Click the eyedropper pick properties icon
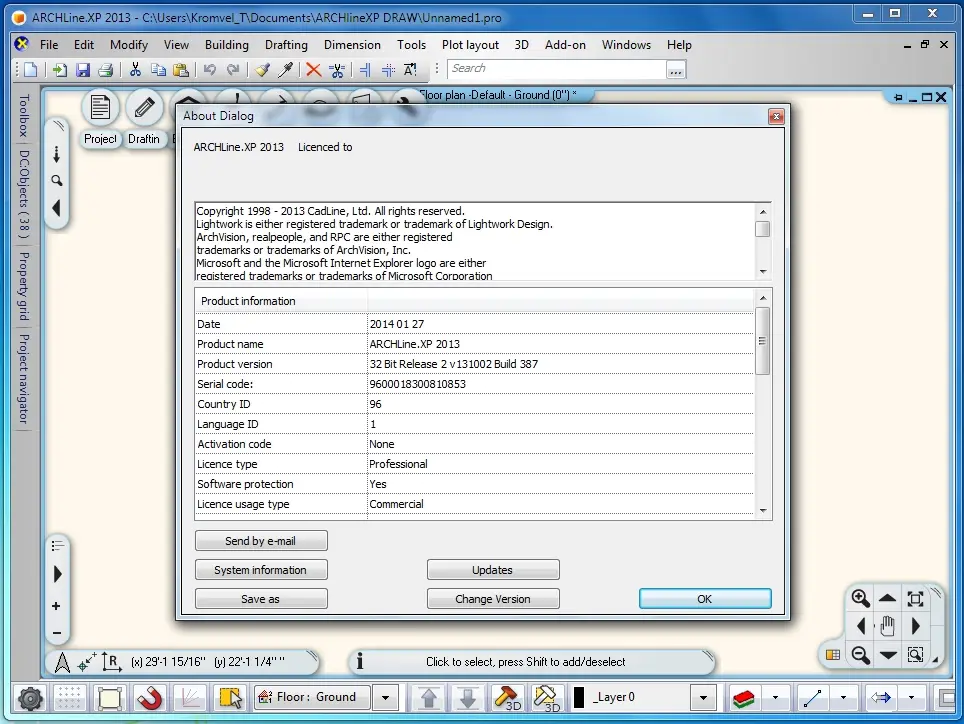This screenshot has width=964, height=724. 285,69
